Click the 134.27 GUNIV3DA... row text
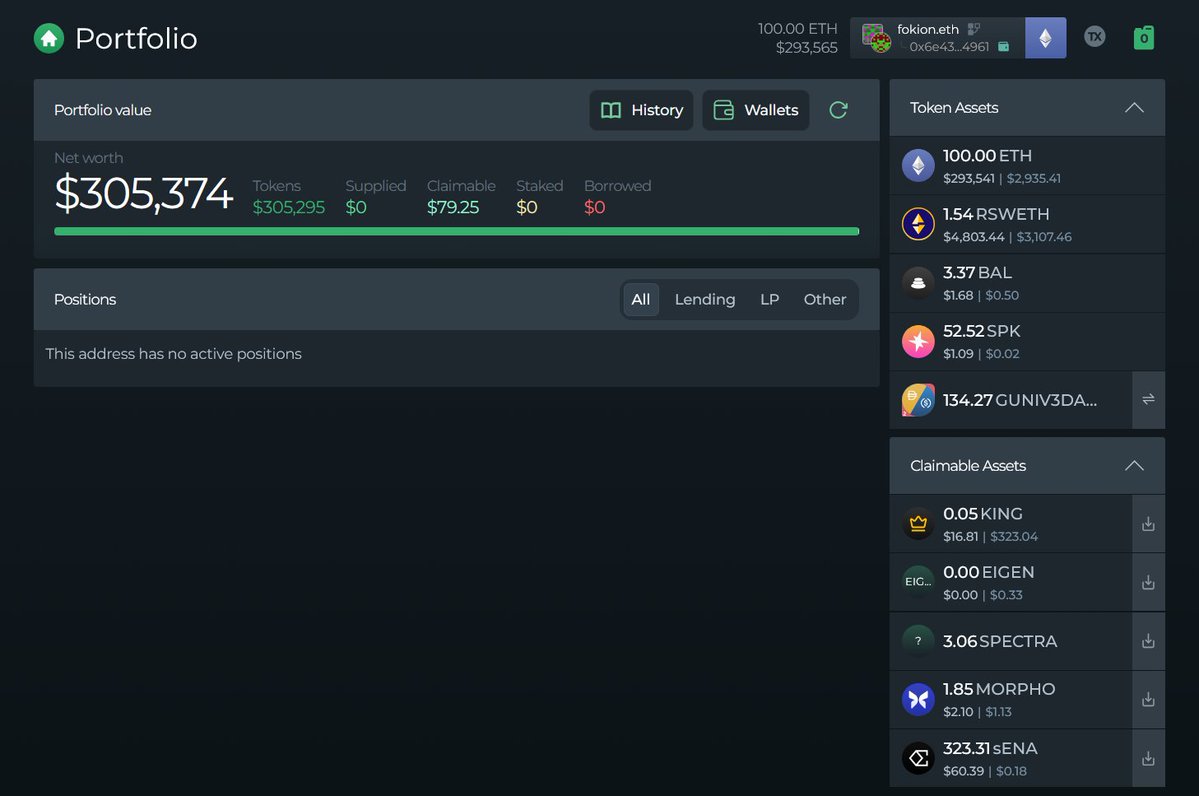This screenshot has height=796, width=1199. click(1020, 400)
